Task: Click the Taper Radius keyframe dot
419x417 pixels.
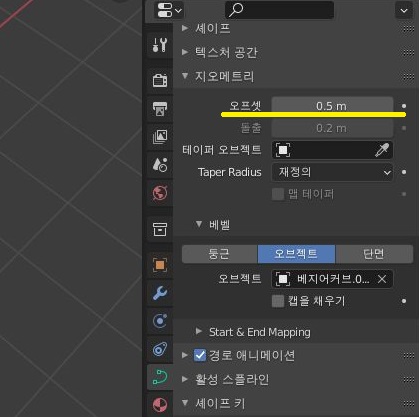Action: pyautogui.click(x=404, y=172)
